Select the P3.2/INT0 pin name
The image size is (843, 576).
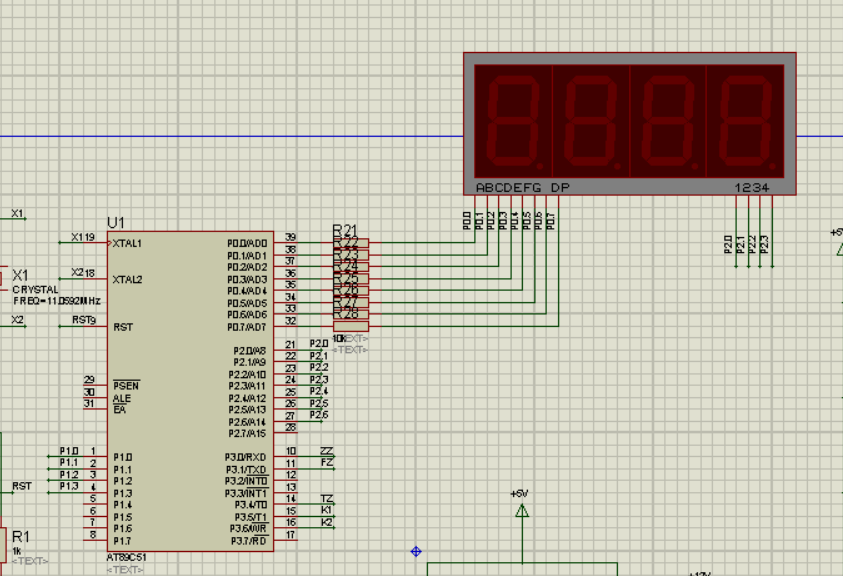246,481
